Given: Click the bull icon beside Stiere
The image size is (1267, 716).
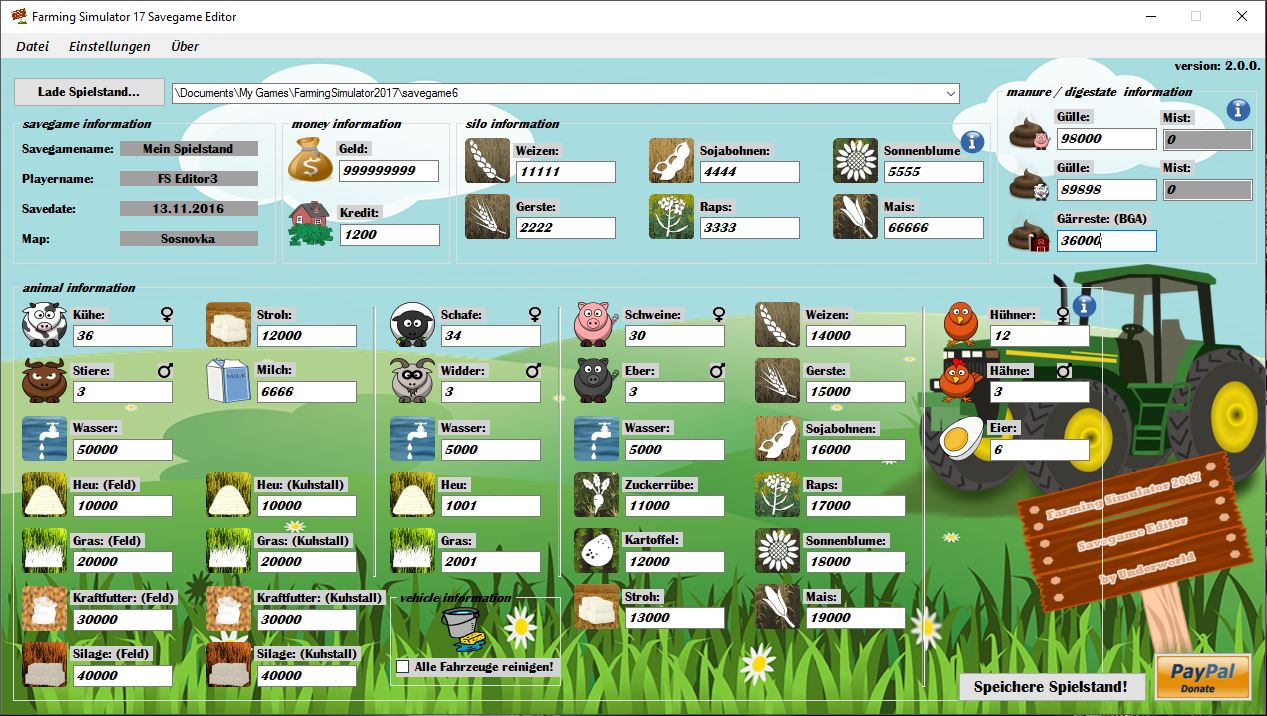Looking at the screenshot, I should 44,381.
